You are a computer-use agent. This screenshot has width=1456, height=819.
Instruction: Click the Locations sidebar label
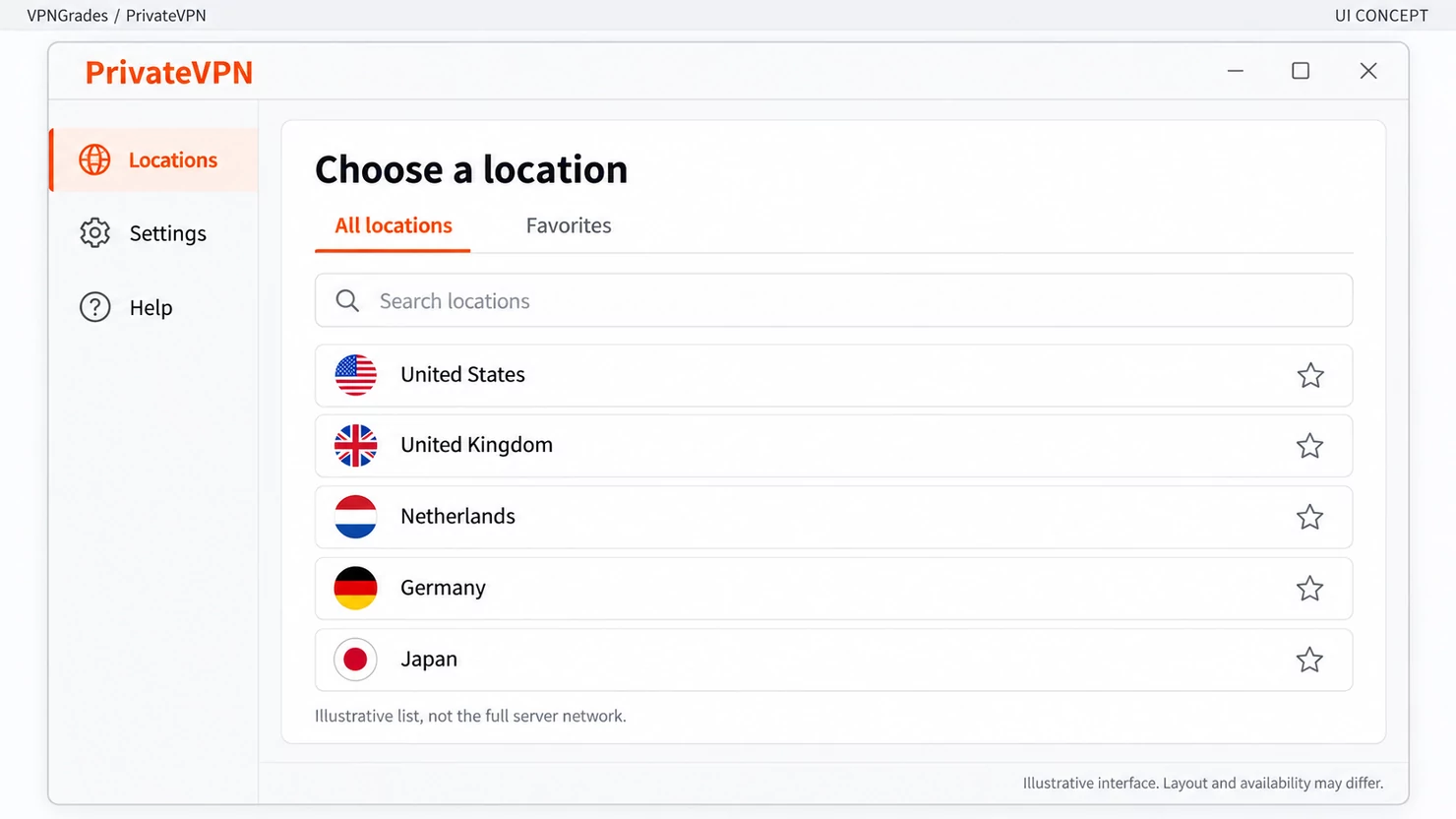(x=173, y=159)
